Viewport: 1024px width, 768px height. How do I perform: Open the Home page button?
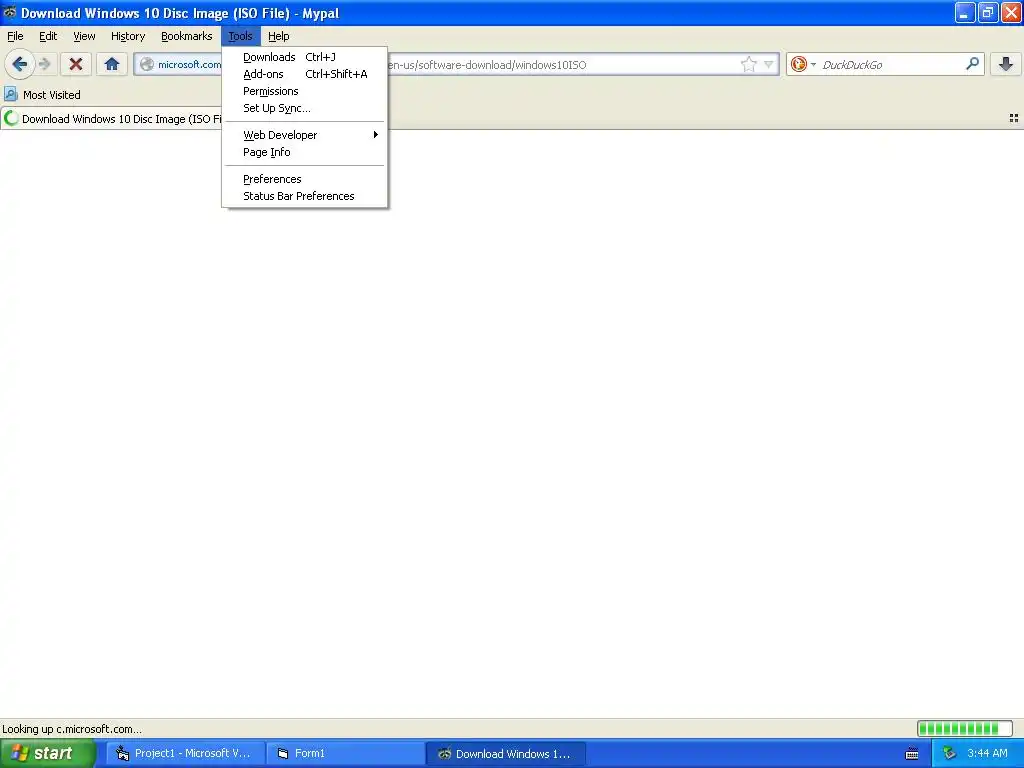(x=112, y=64)
